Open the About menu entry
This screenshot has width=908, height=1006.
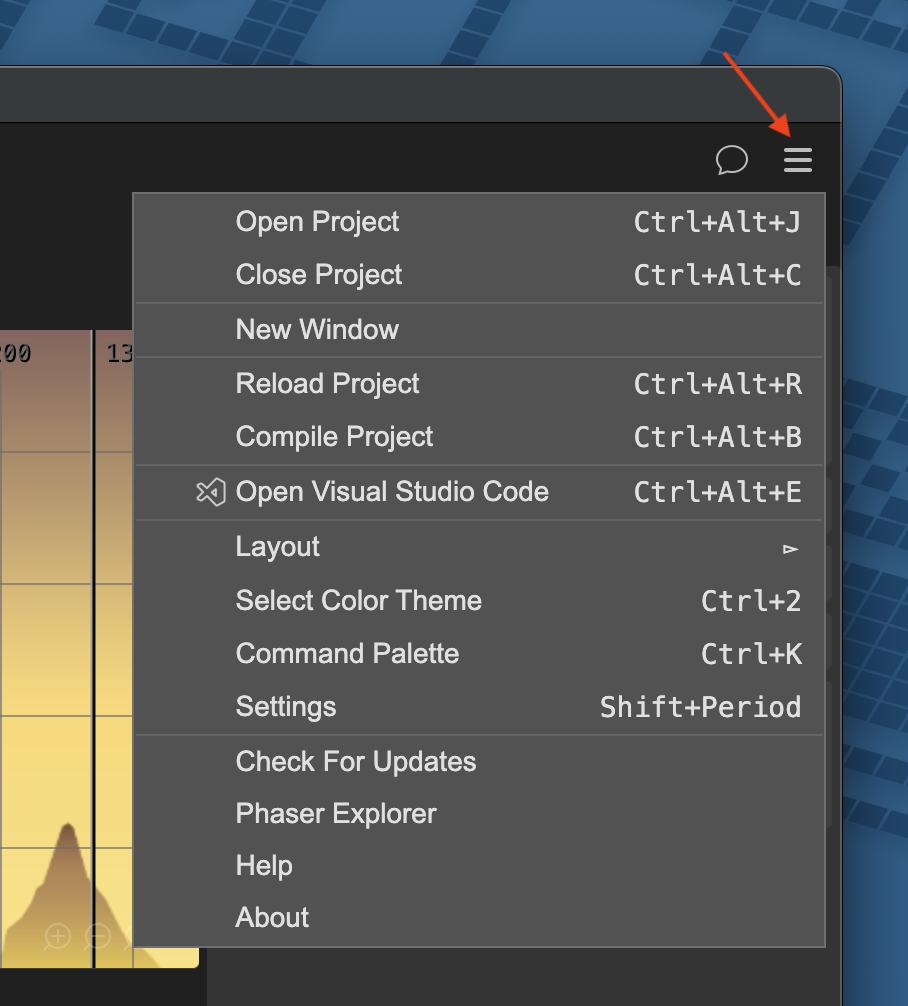(272, 918)
